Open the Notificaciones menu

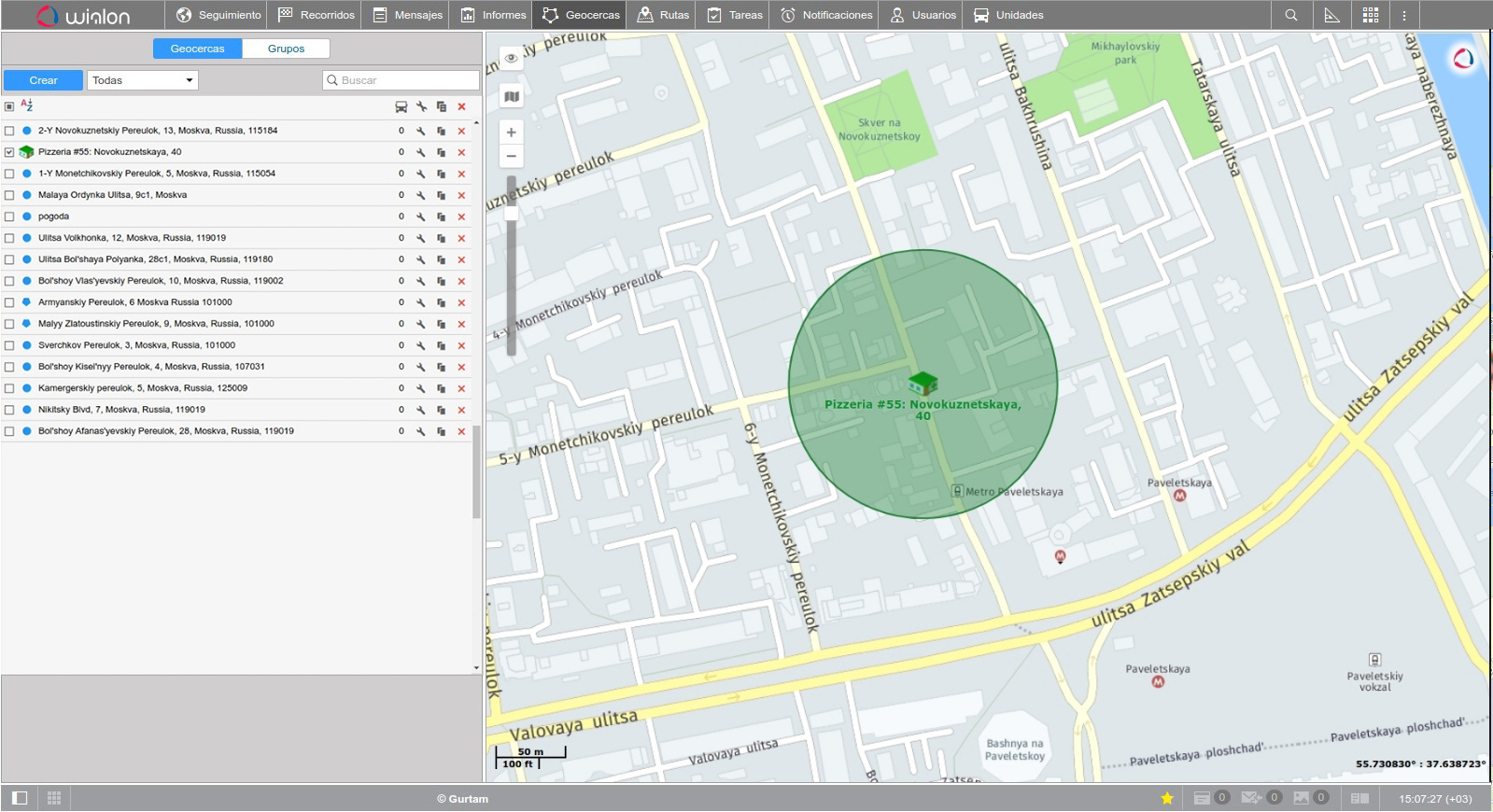coord(826,15)
